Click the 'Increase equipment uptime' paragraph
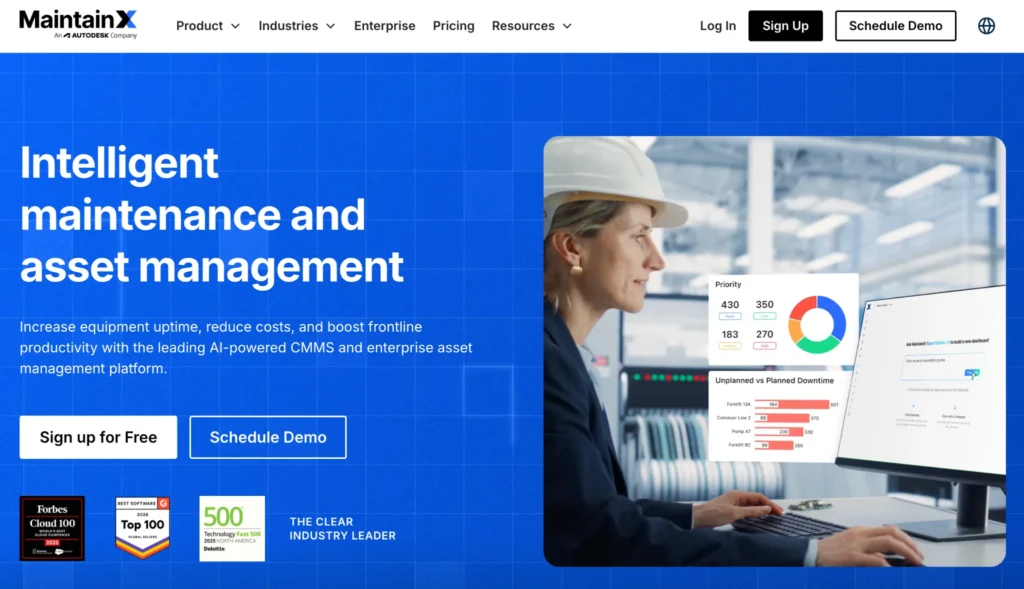The height and width of the screenshot is (589, 1024). [x=246, y=347]
